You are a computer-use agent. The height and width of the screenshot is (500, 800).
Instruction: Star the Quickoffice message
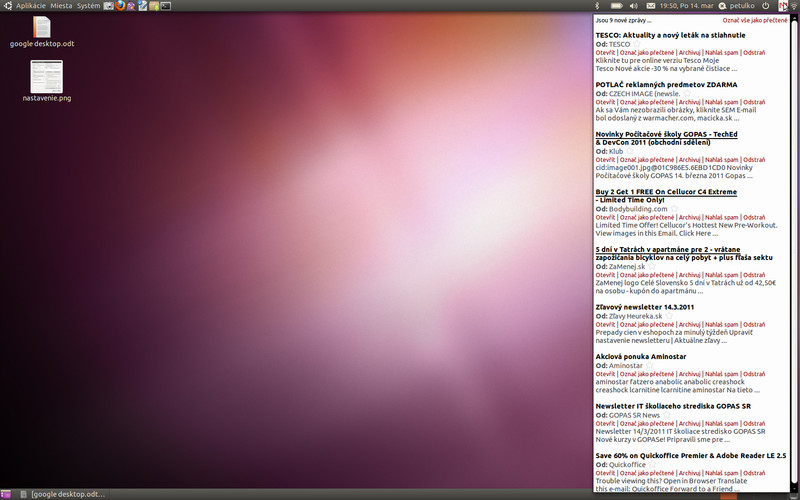pos(652,464)
